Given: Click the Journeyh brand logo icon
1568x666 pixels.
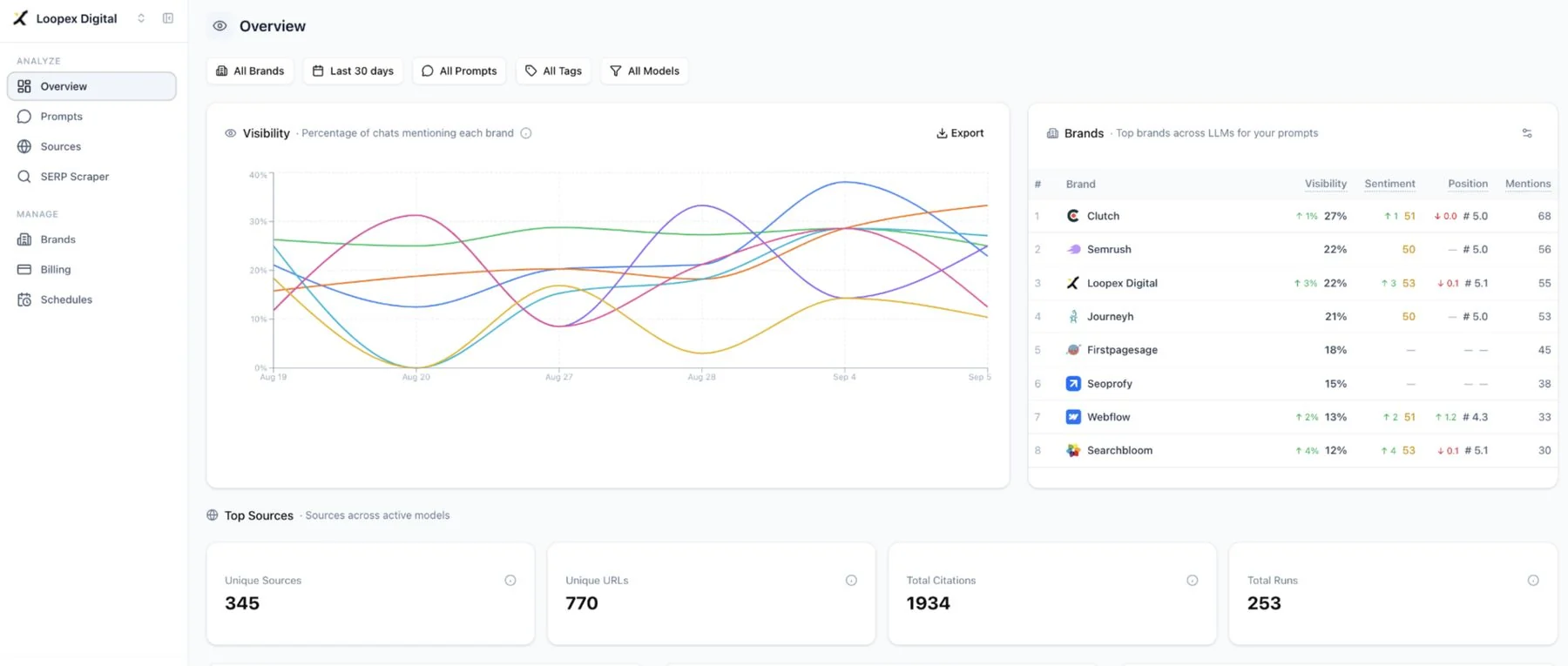Looking at the screenshot, I should 1073,317.
